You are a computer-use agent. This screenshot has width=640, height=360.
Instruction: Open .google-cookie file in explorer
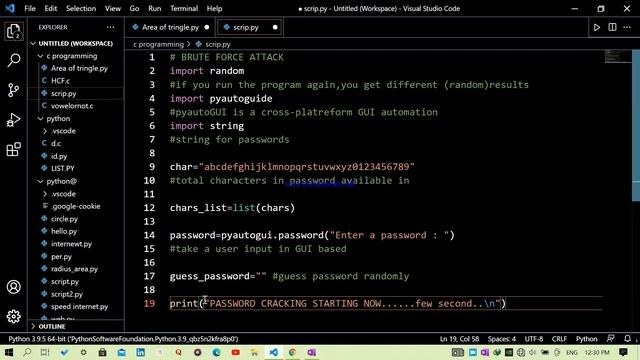pos(76,206)
